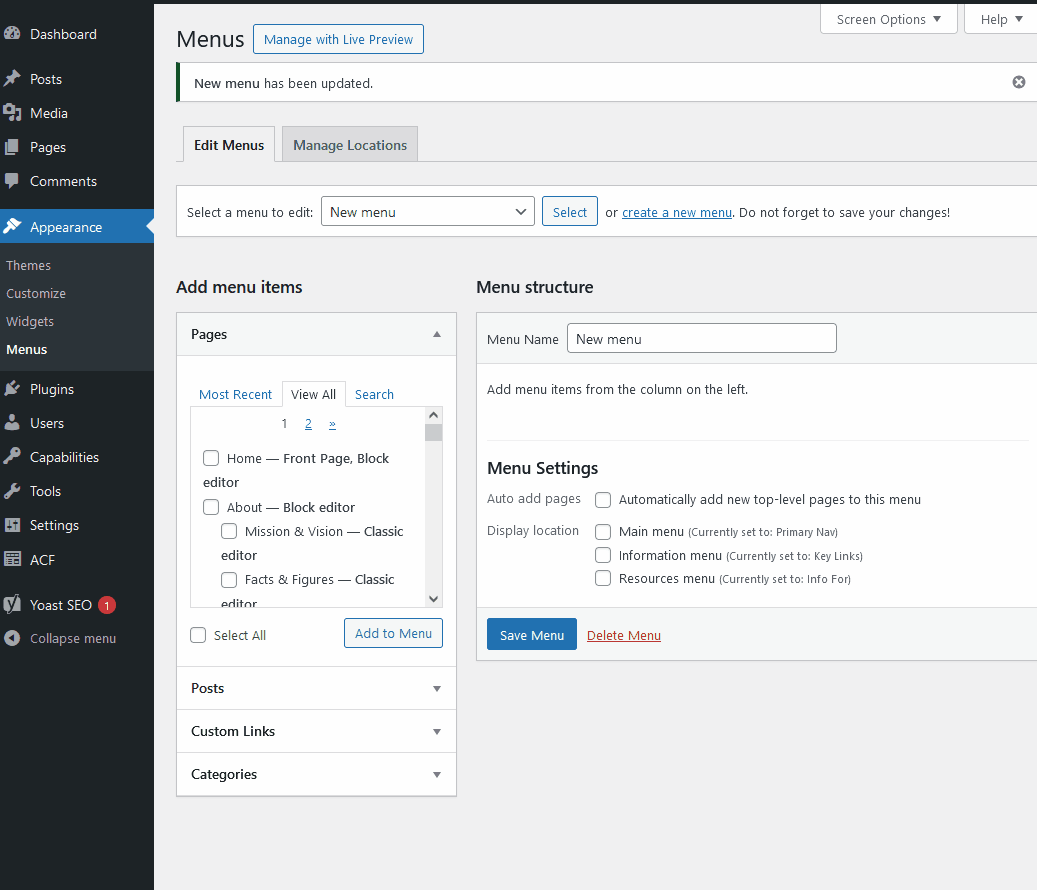
Task: Switch to the Manage Locations tab
Action: (x=350, y=145)
